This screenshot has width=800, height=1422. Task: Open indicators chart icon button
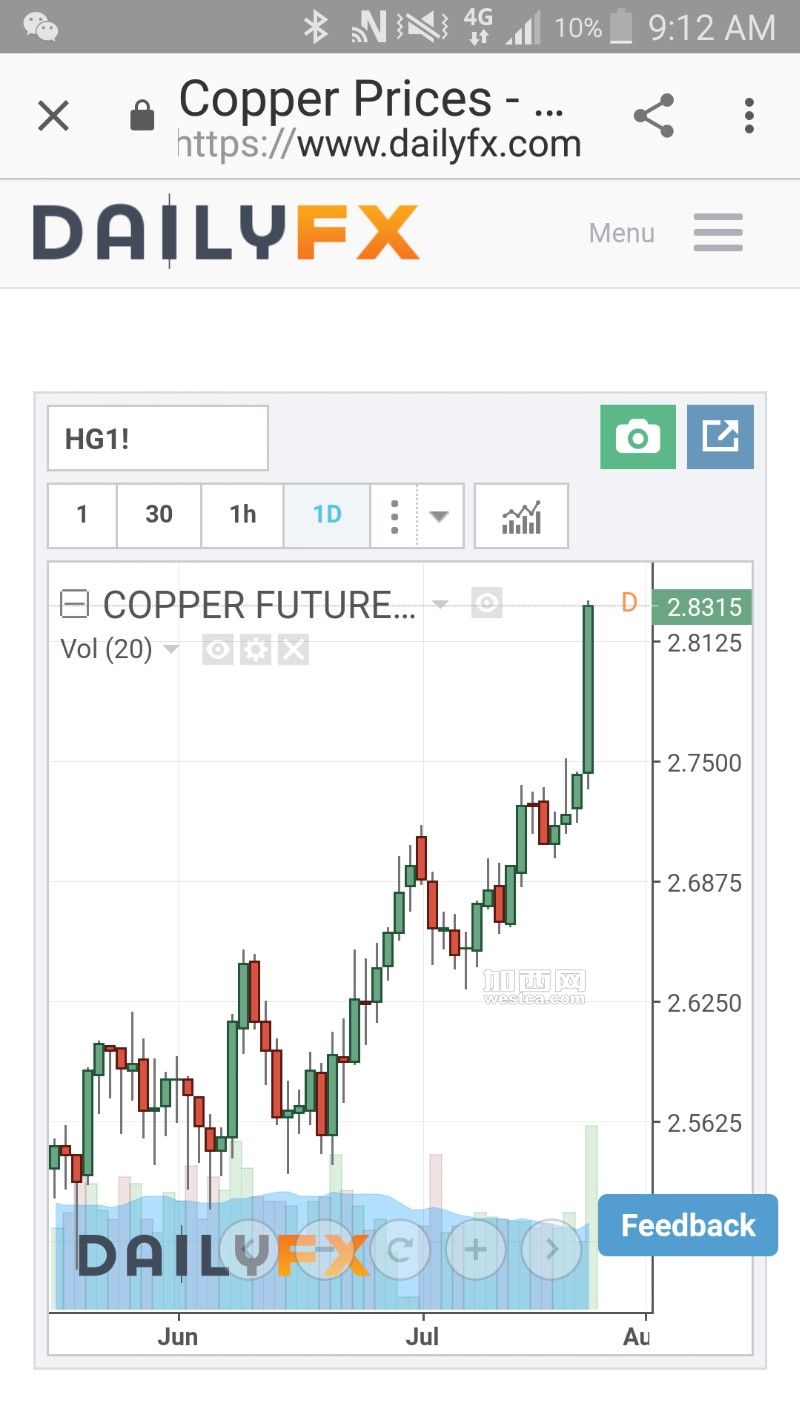(521, 516)
